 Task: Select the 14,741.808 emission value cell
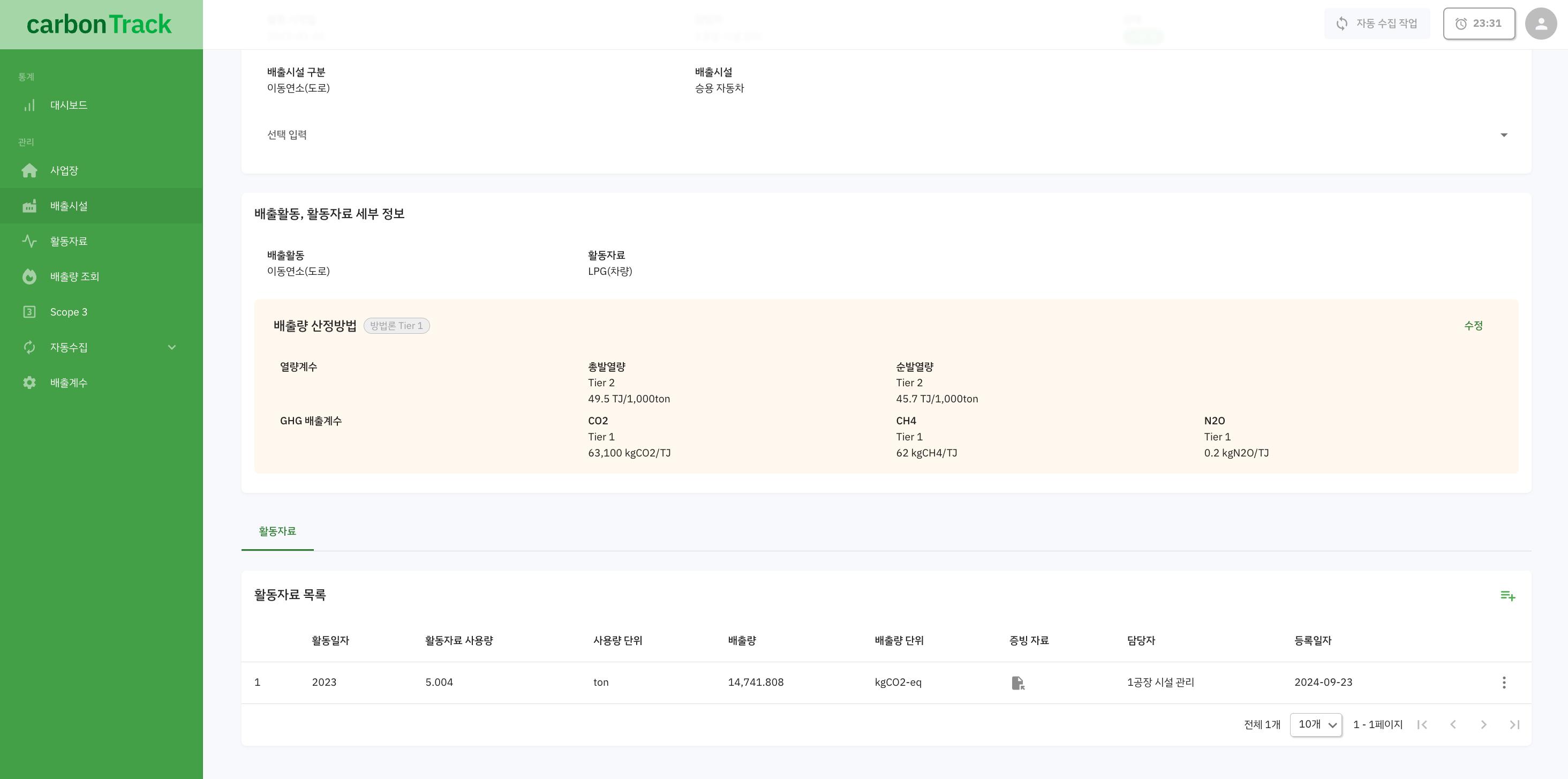(x=756, y=682)
